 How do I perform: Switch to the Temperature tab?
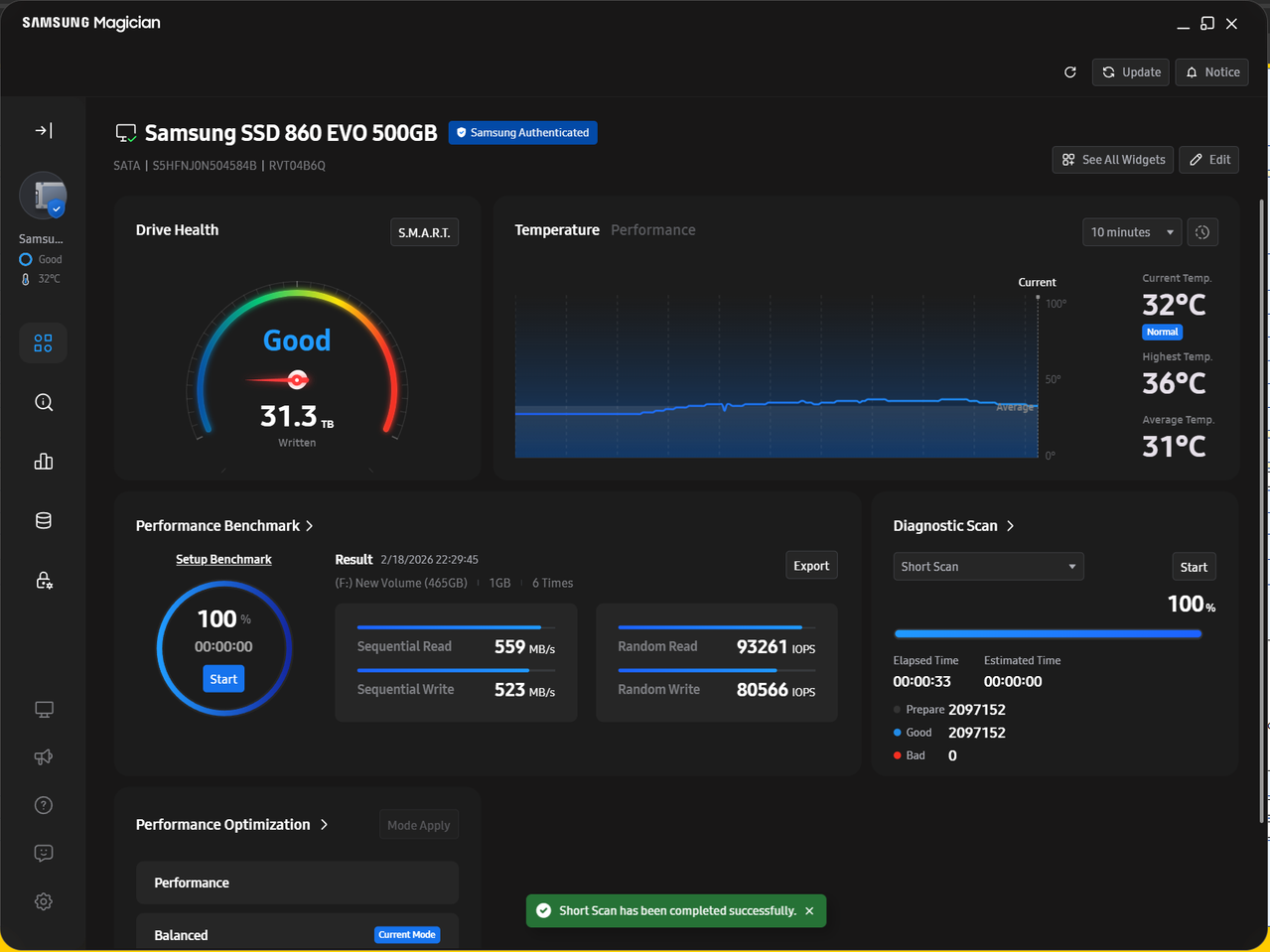click(x=557, y=229)
